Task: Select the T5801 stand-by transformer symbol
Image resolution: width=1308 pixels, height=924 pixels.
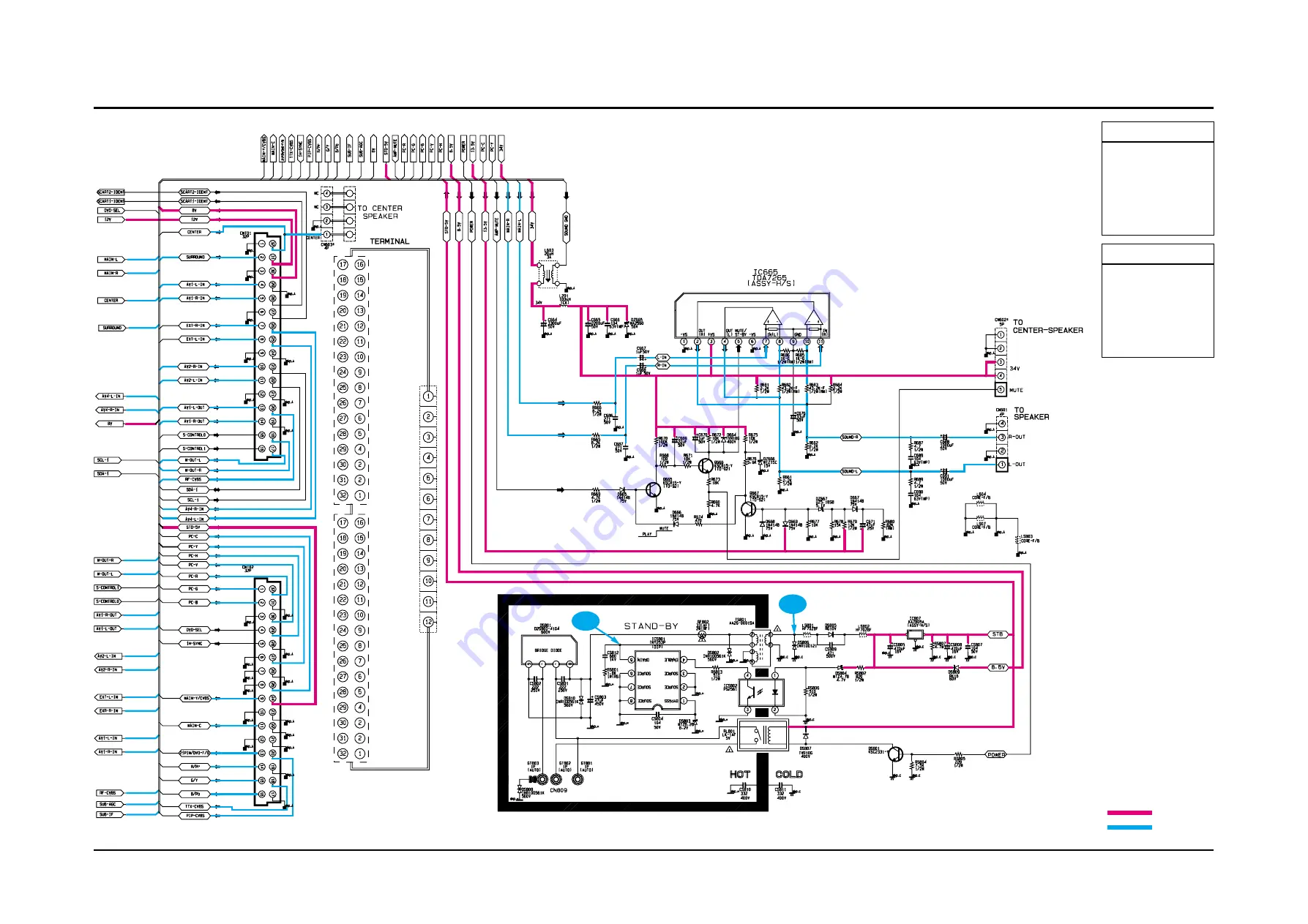Action: tap(762, 647)
